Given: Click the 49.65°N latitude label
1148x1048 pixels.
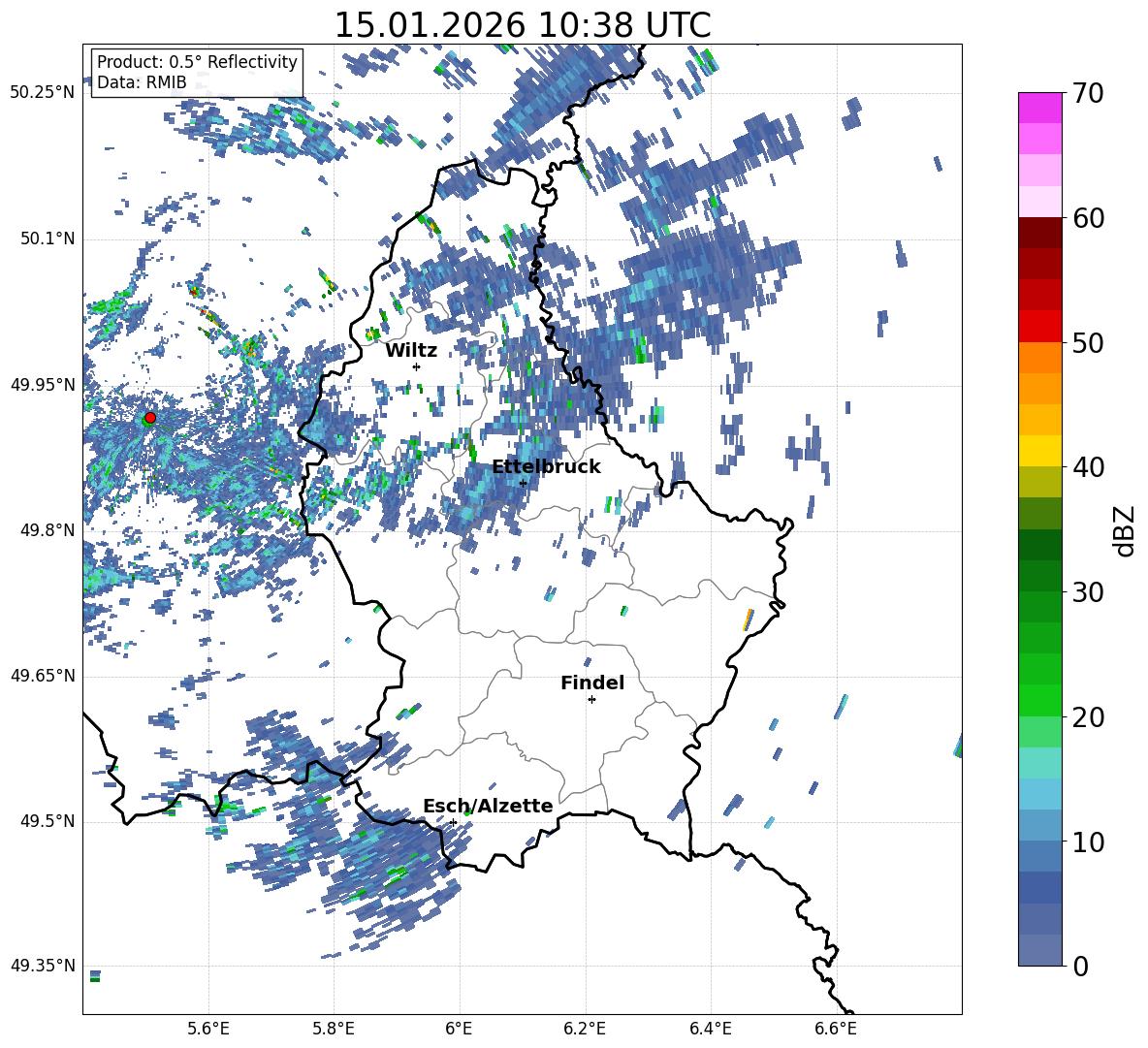Looking at the screenshot, I should [x=43, y=676].
